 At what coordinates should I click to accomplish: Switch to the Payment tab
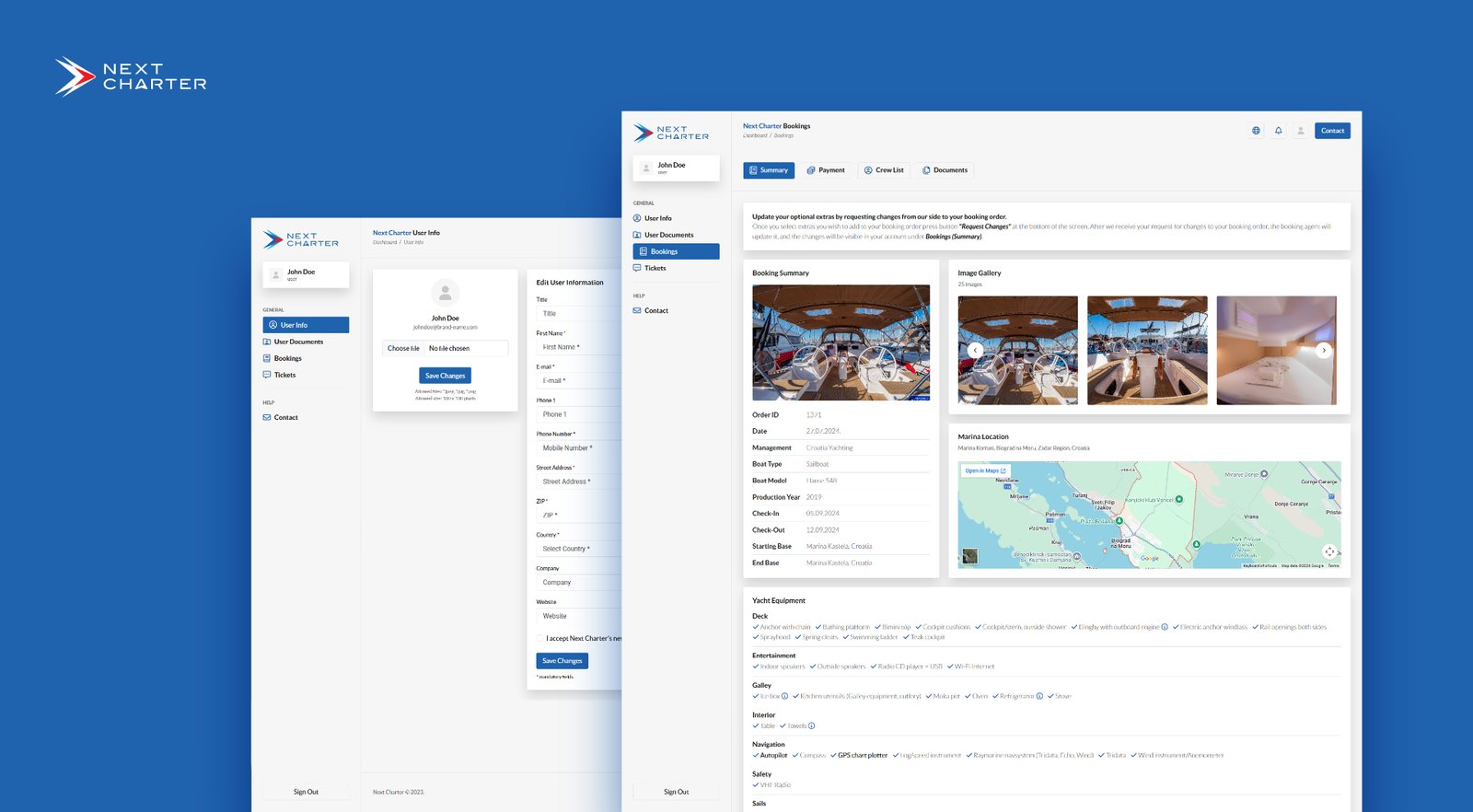click(x=826, y=170)
